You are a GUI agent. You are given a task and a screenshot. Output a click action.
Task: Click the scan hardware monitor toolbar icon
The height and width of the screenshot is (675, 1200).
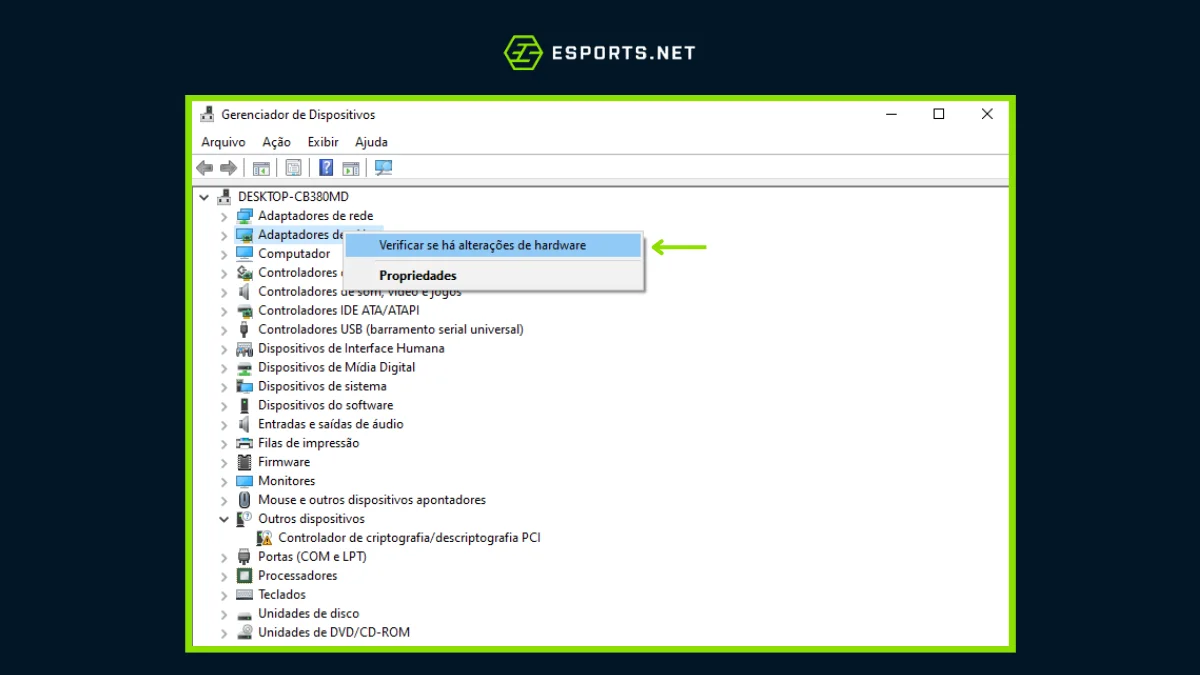pyautogui.click(x=383, y=168)
